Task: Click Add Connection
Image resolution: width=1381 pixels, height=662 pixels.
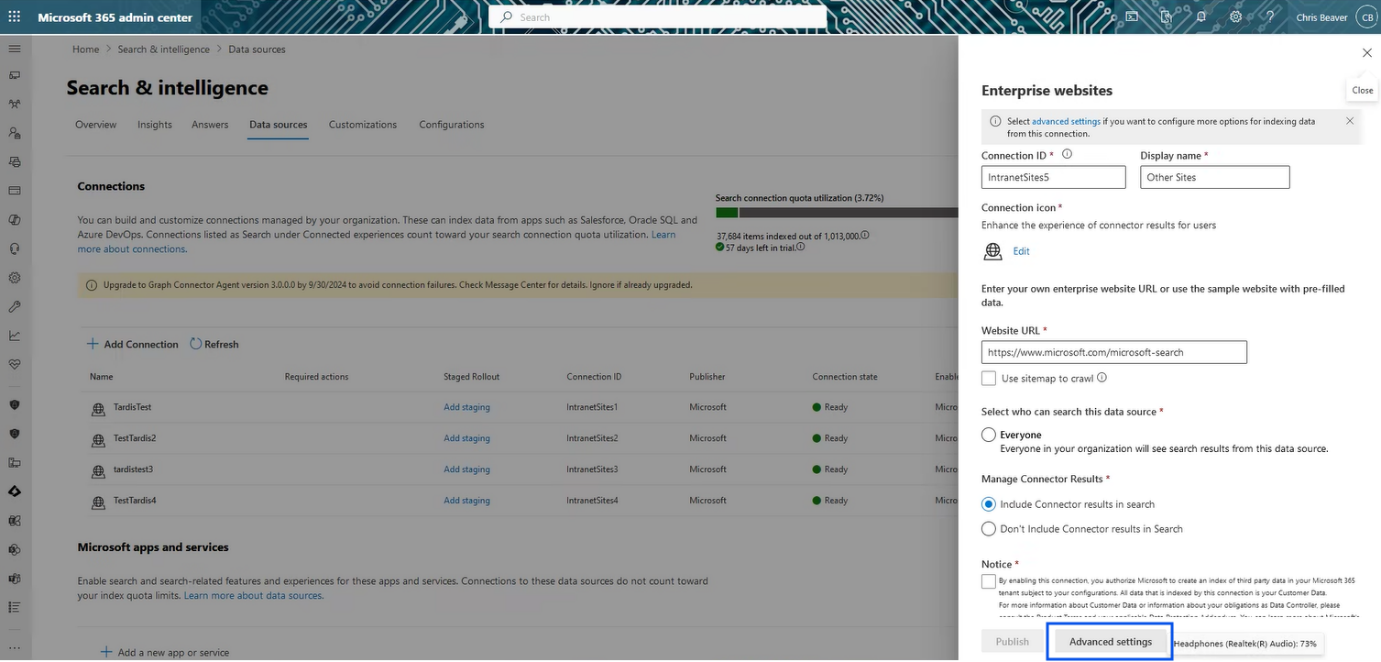Action: click(132, 344)
